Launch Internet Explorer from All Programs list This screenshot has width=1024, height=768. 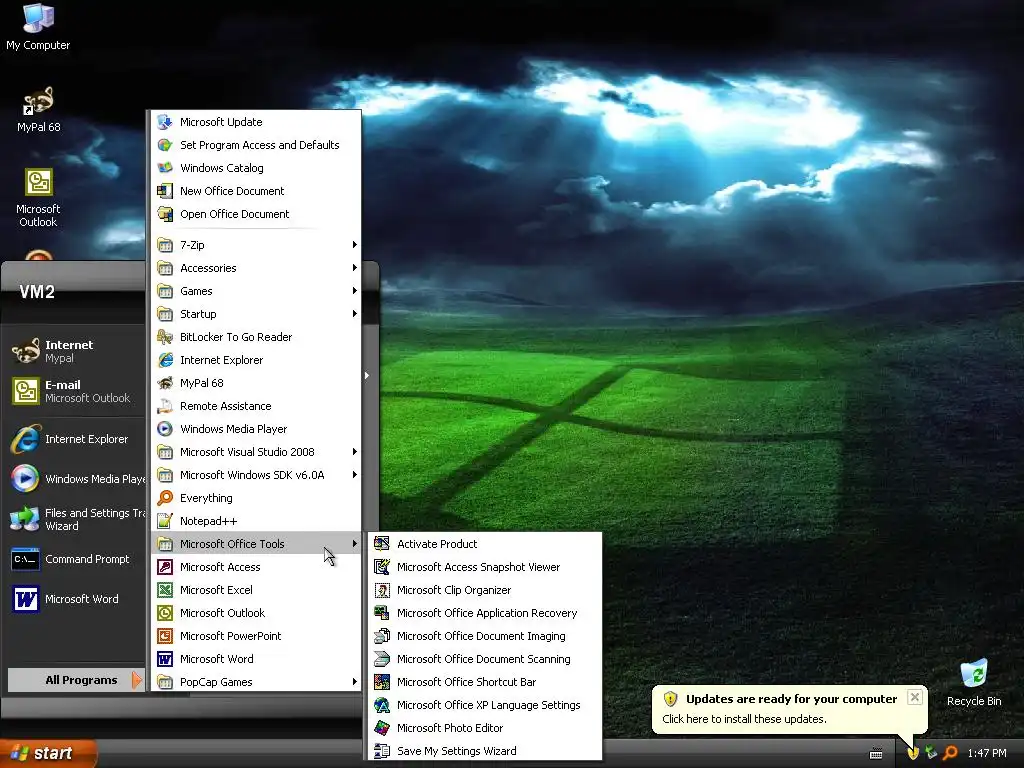pyautogui.click(x=255, y=360)
